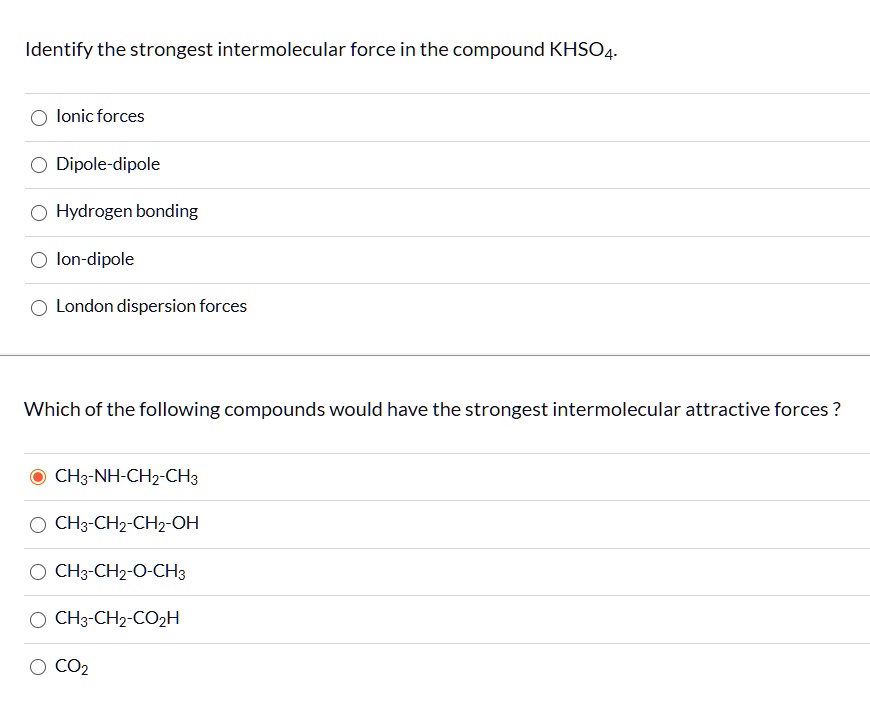Image resolution: width=870 pixels, height=710 pixels.
Task: Select the CH3-CH2-CO2H radio button
Action: [38, 619]
